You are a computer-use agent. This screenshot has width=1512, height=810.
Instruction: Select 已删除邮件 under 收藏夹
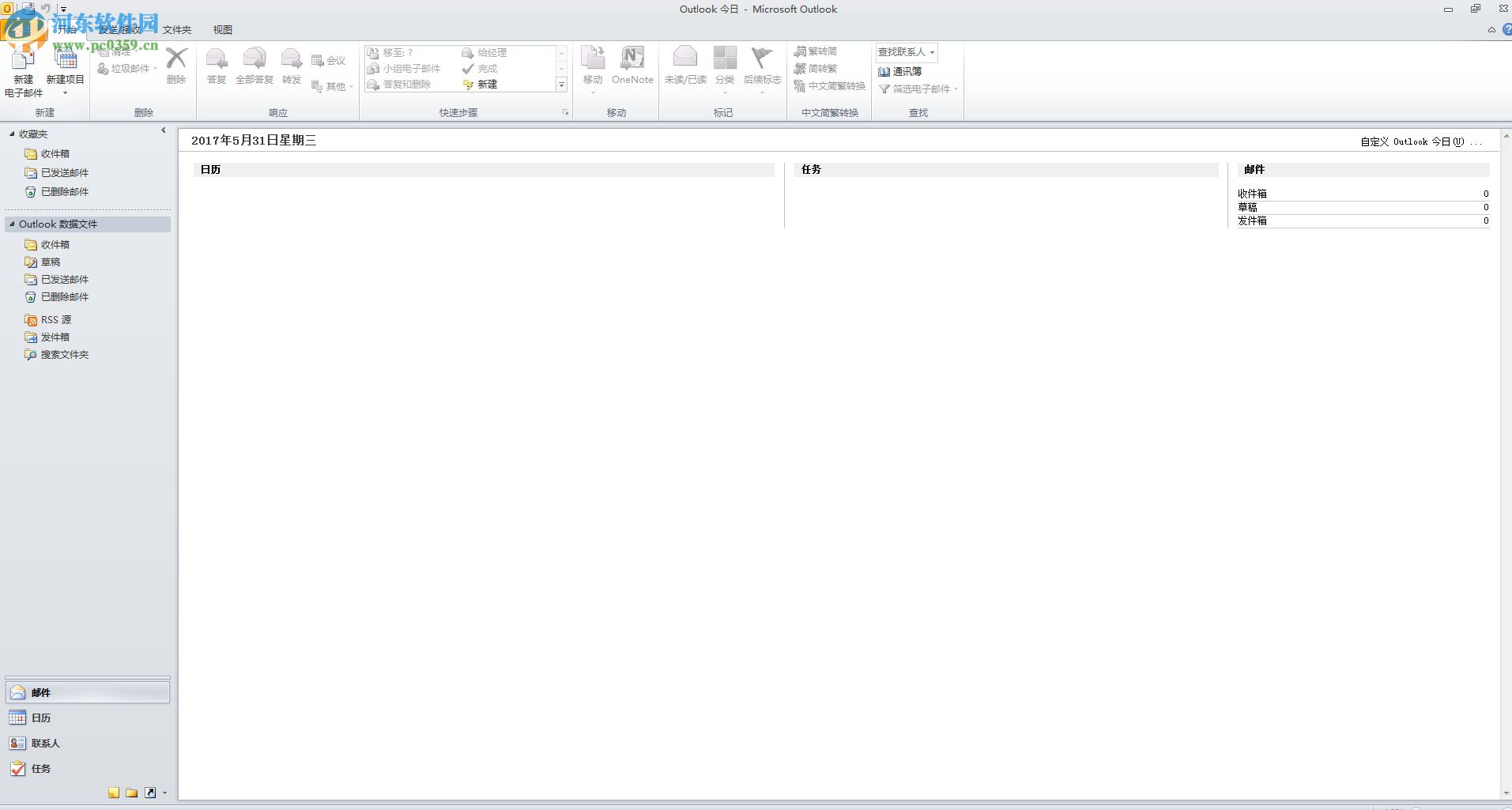(x=57, y=192)
